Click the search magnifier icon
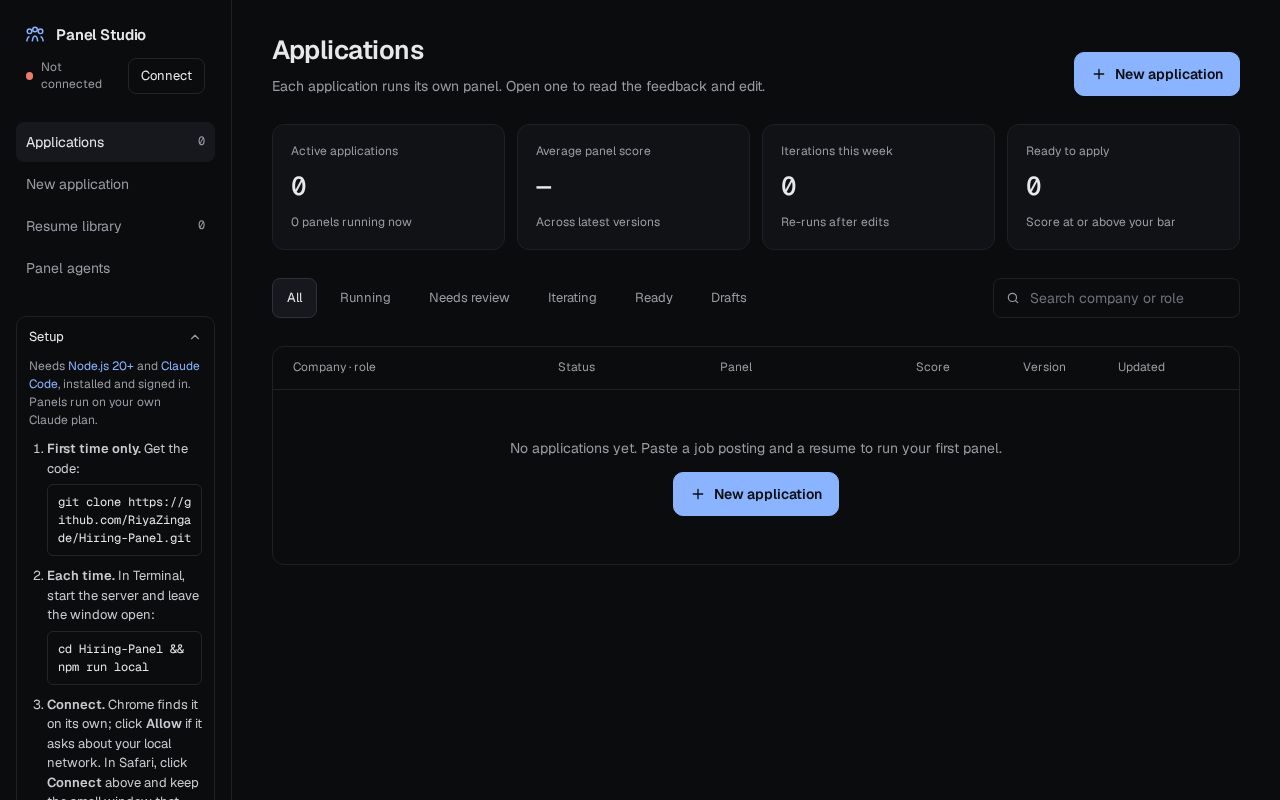 pyautogui.click(x=1013, y=298)
